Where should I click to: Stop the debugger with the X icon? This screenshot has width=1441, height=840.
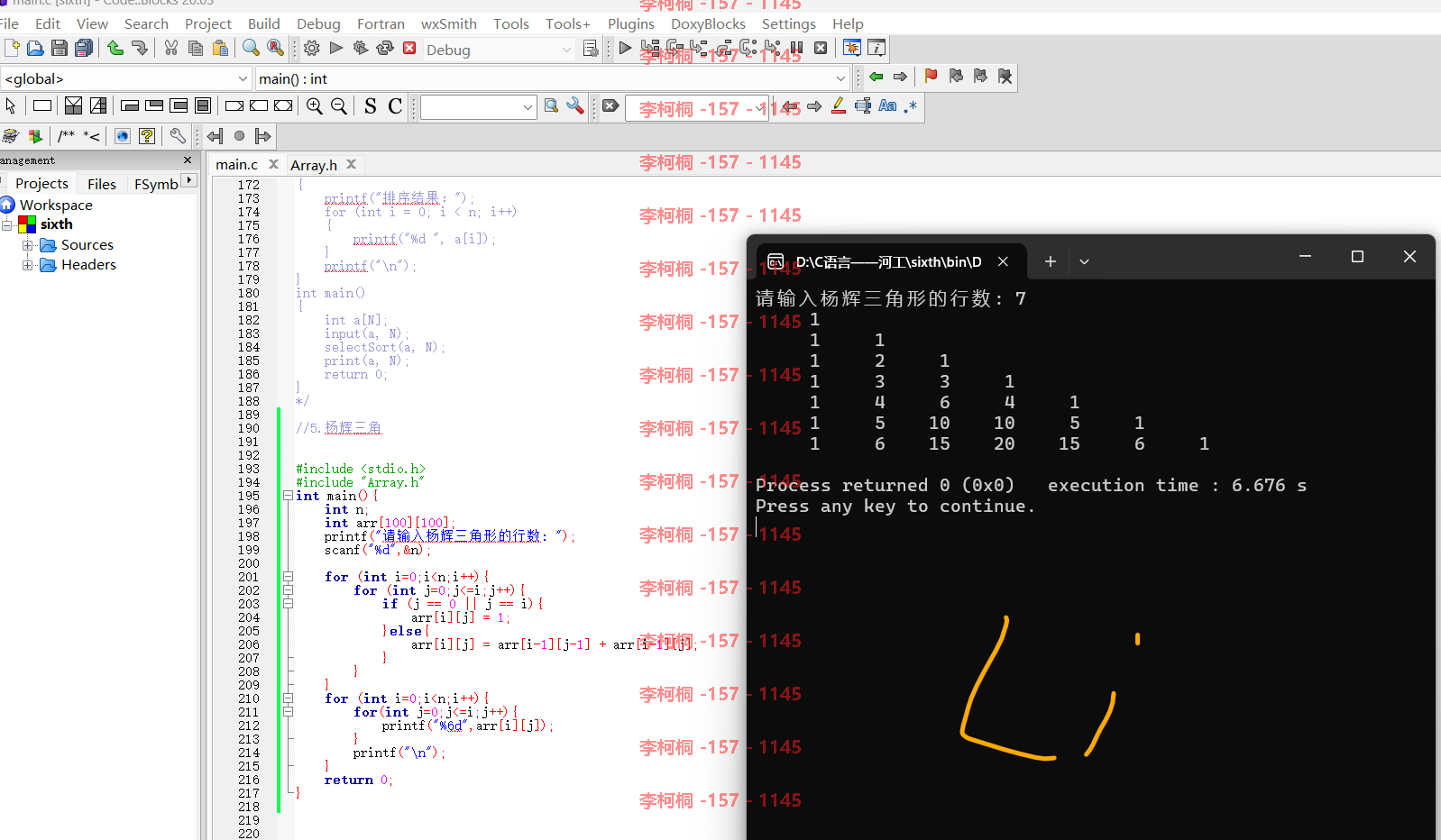click(x=821, y=48)
